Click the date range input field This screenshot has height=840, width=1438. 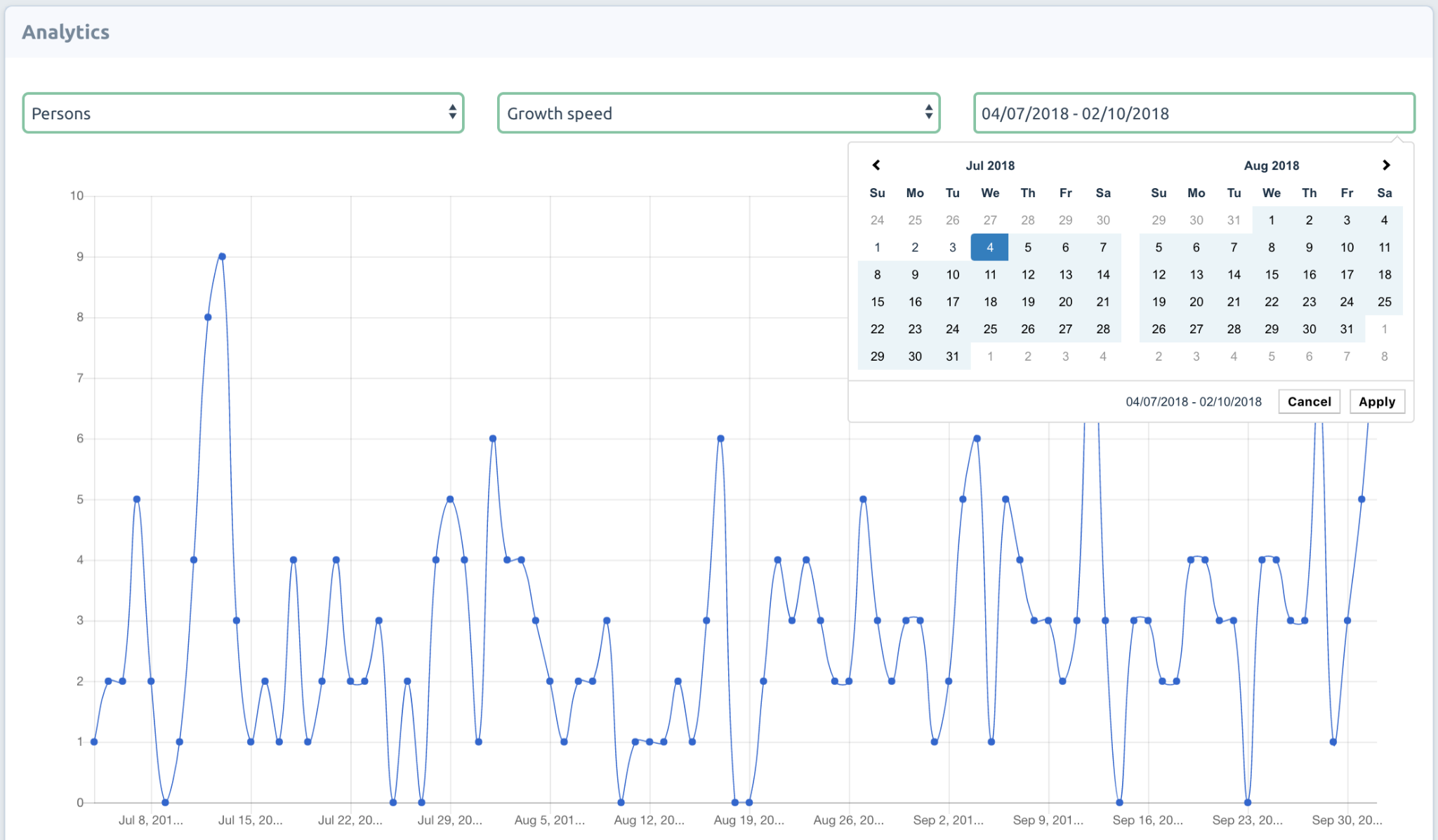pos(1193,113)
